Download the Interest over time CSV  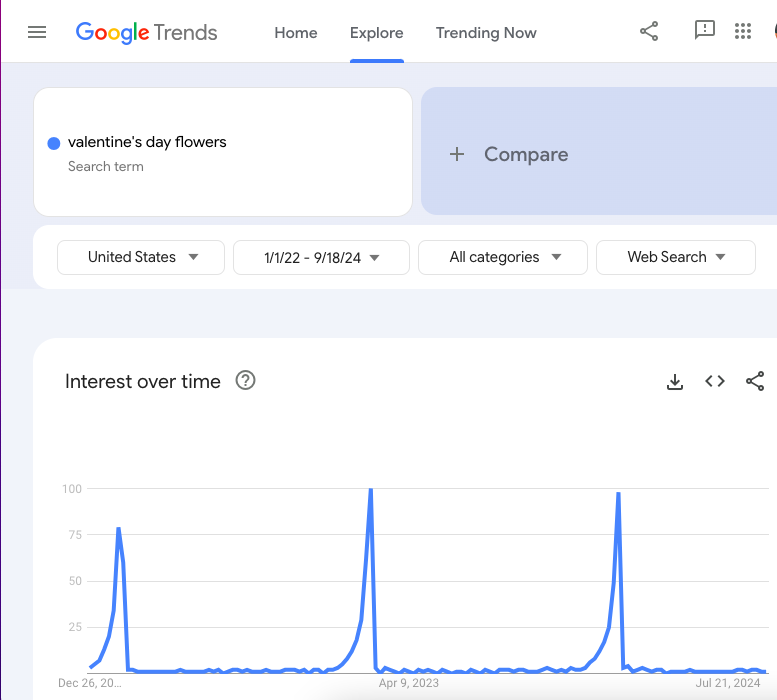tap(675, 381)
